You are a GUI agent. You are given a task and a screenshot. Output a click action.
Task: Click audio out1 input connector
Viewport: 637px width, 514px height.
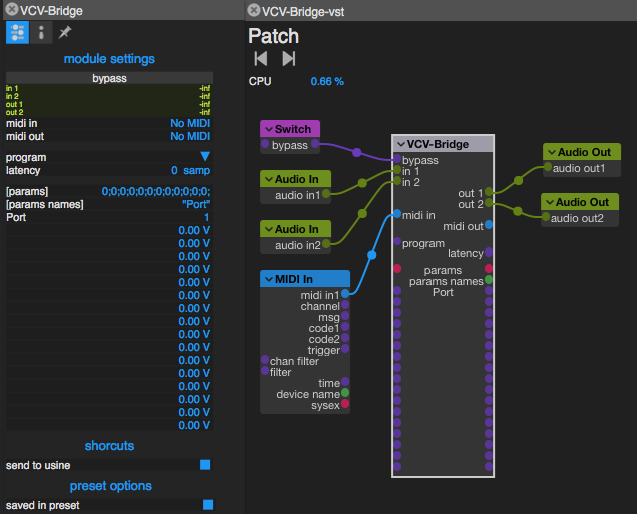coord(548,167)
